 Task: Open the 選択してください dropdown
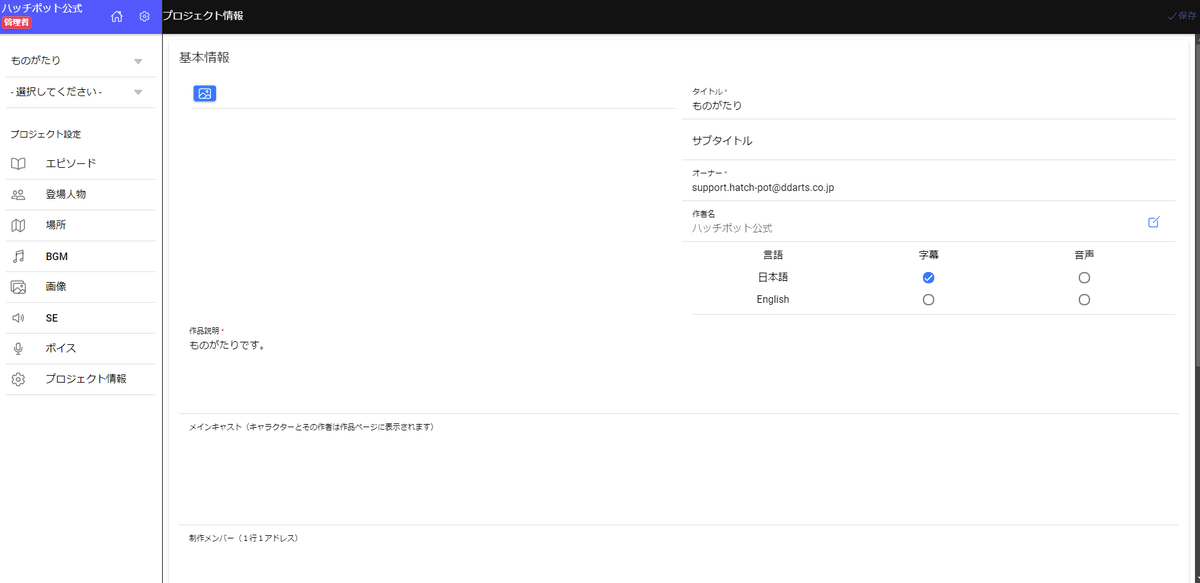[x=81, y=92]
